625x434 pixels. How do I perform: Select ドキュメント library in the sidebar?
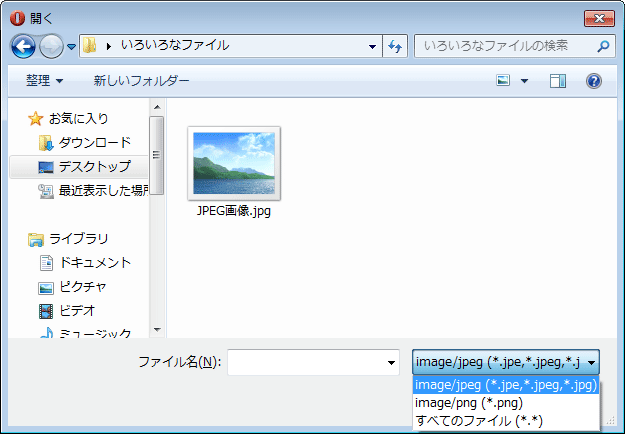95,263
